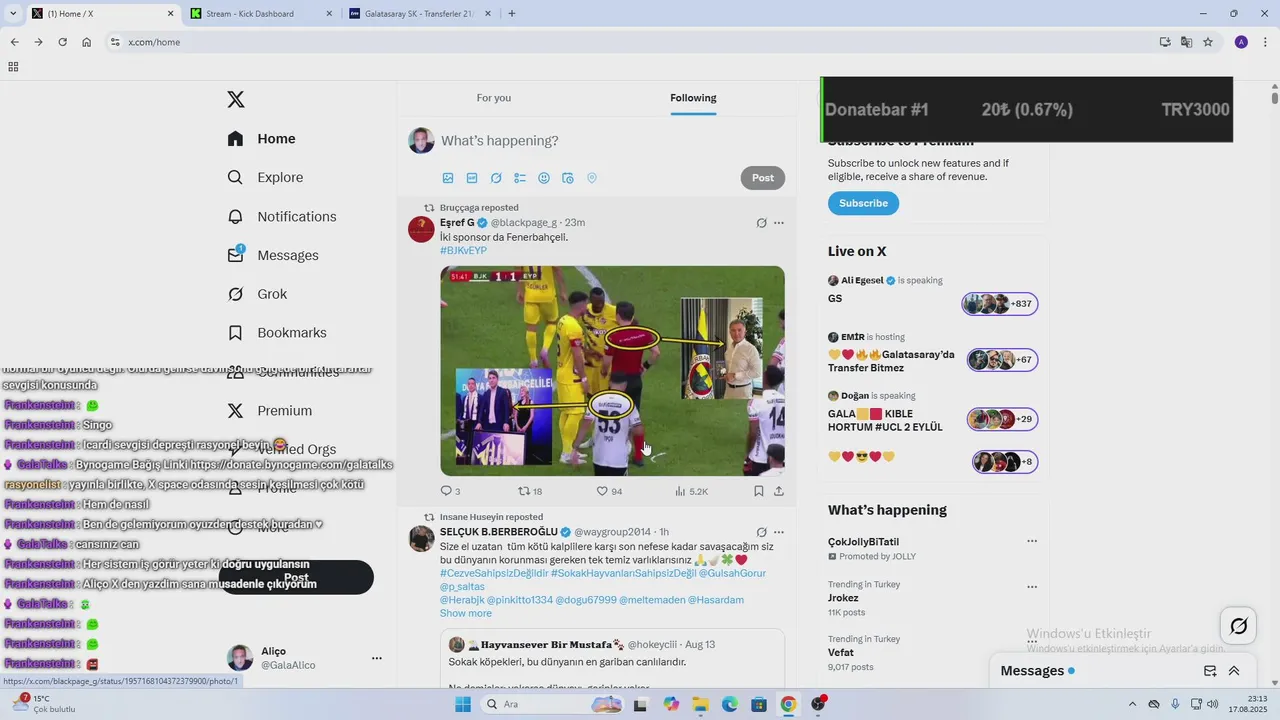Like Eşref G's post with 94 likes

coord(609,491)
